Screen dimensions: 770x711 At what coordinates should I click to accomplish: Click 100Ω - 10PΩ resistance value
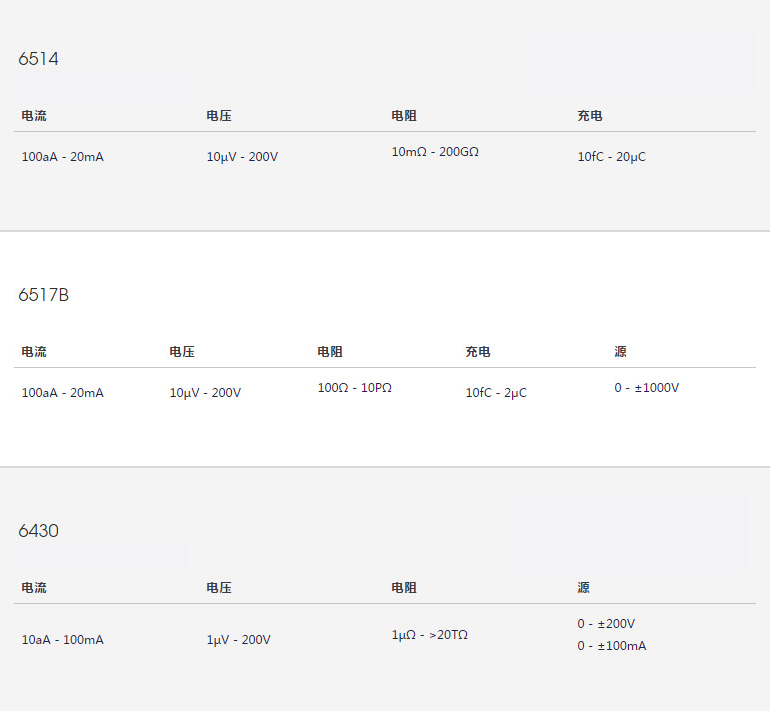point(355,388)
